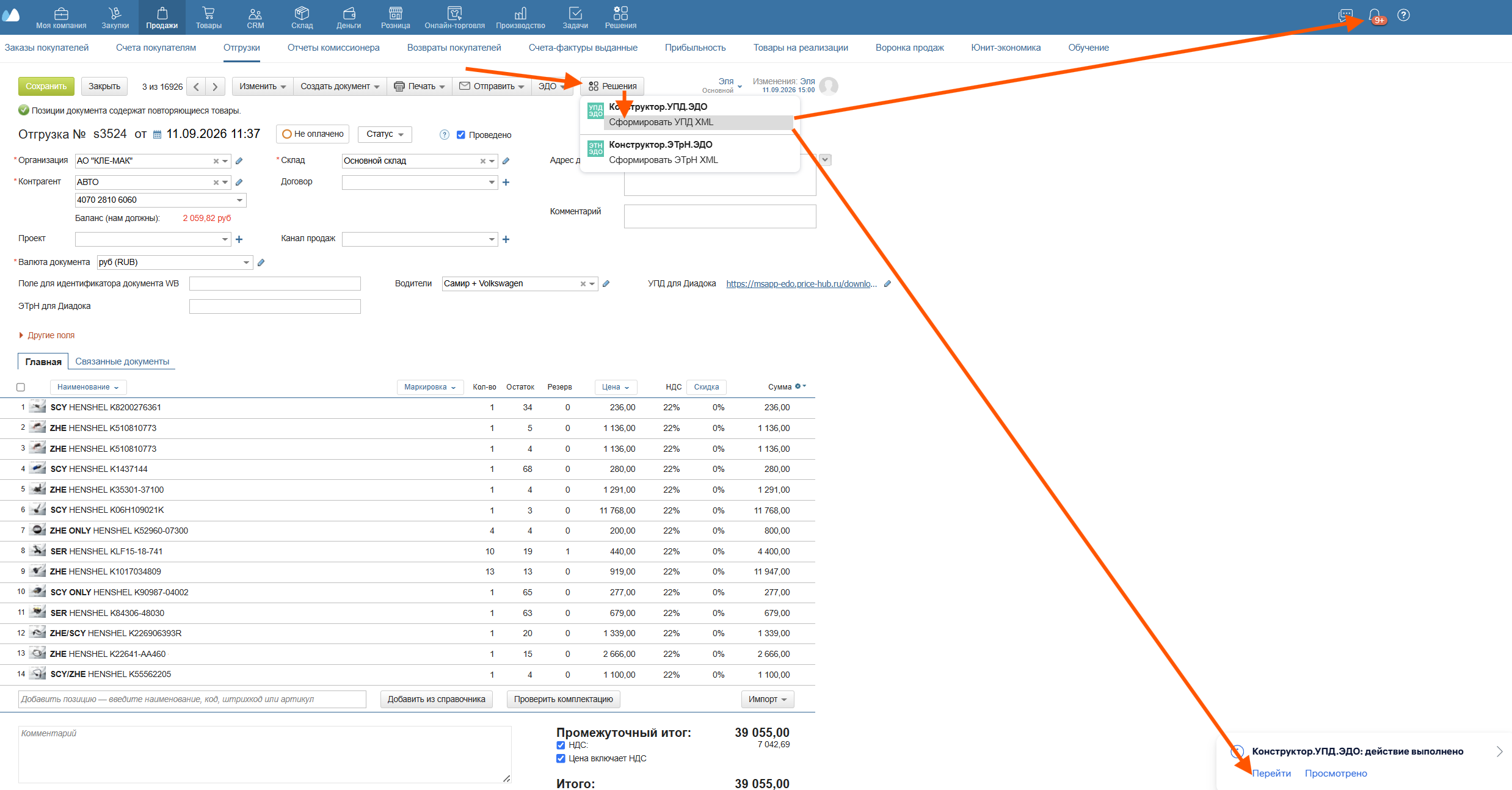Follow the Перейти notification link
The height and width of the screenshot is (790, 1512).
tap(1271, 774)
